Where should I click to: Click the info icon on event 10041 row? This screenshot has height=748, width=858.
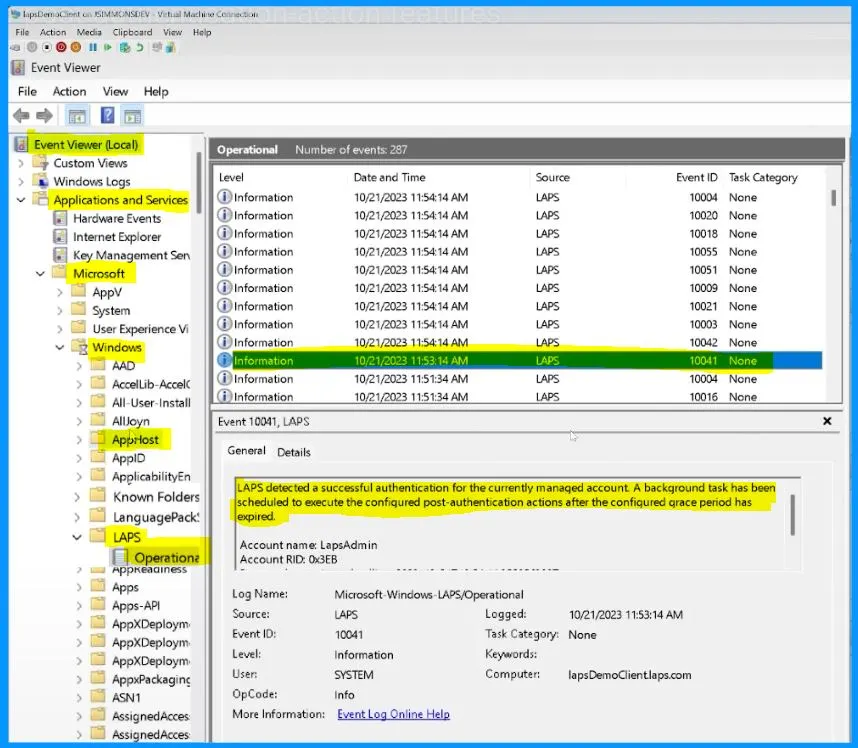point(224,360)
